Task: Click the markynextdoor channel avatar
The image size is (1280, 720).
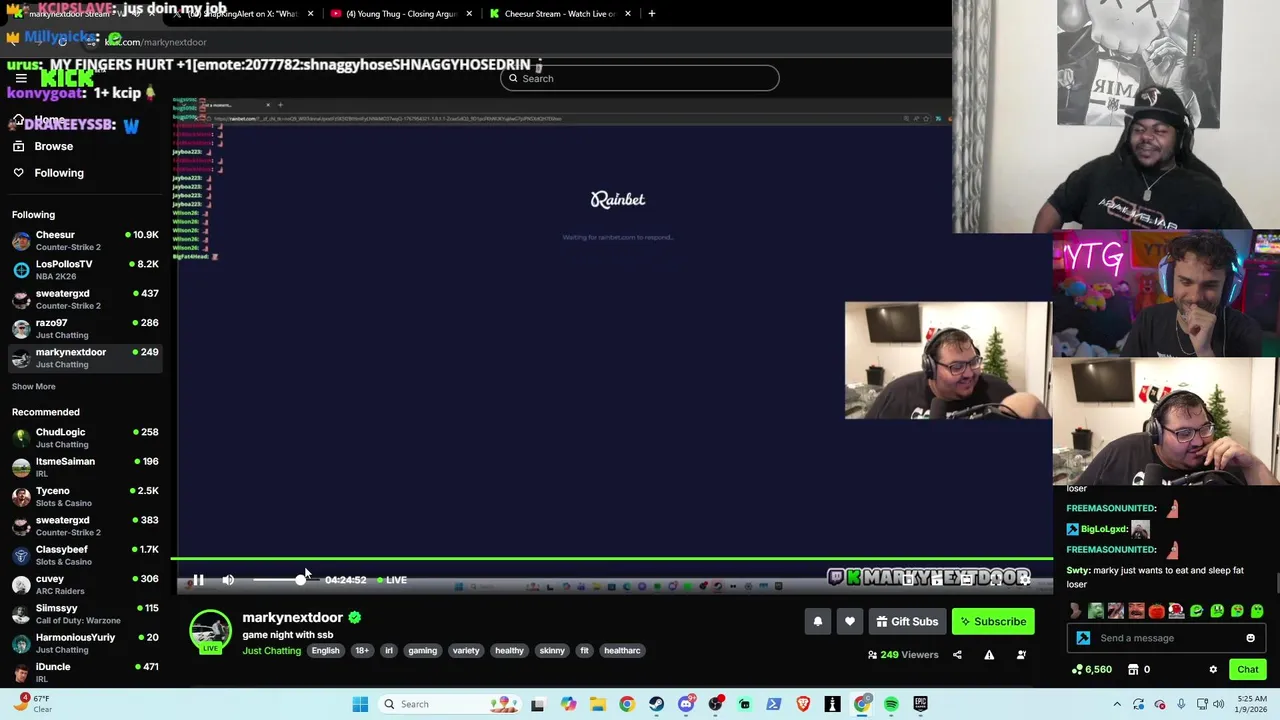Action: click(210, 632)
